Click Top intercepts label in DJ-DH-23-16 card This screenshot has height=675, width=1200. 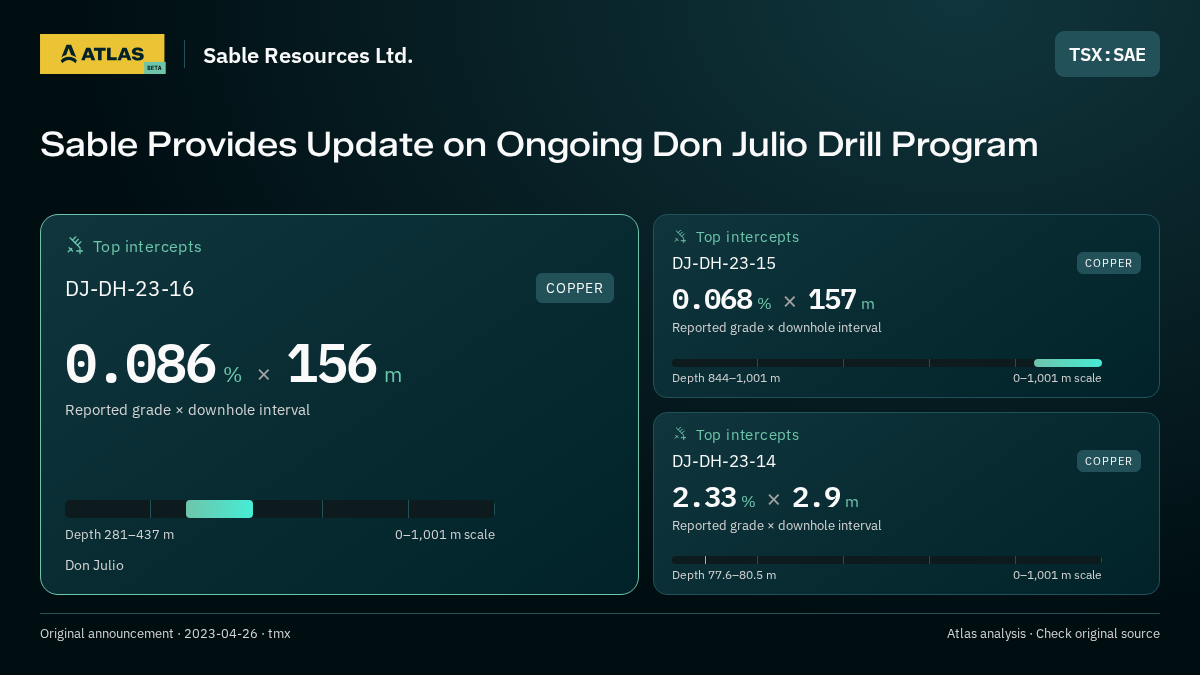147,246
